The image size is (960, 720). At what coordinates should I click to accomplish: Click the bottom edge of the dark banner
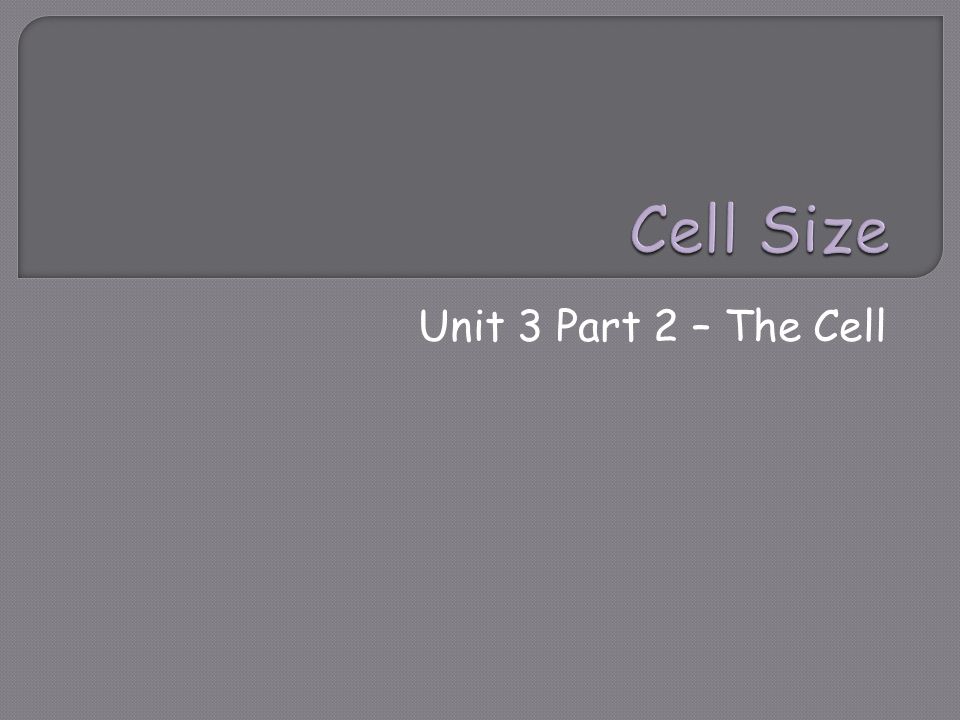(x=478, y=277)
